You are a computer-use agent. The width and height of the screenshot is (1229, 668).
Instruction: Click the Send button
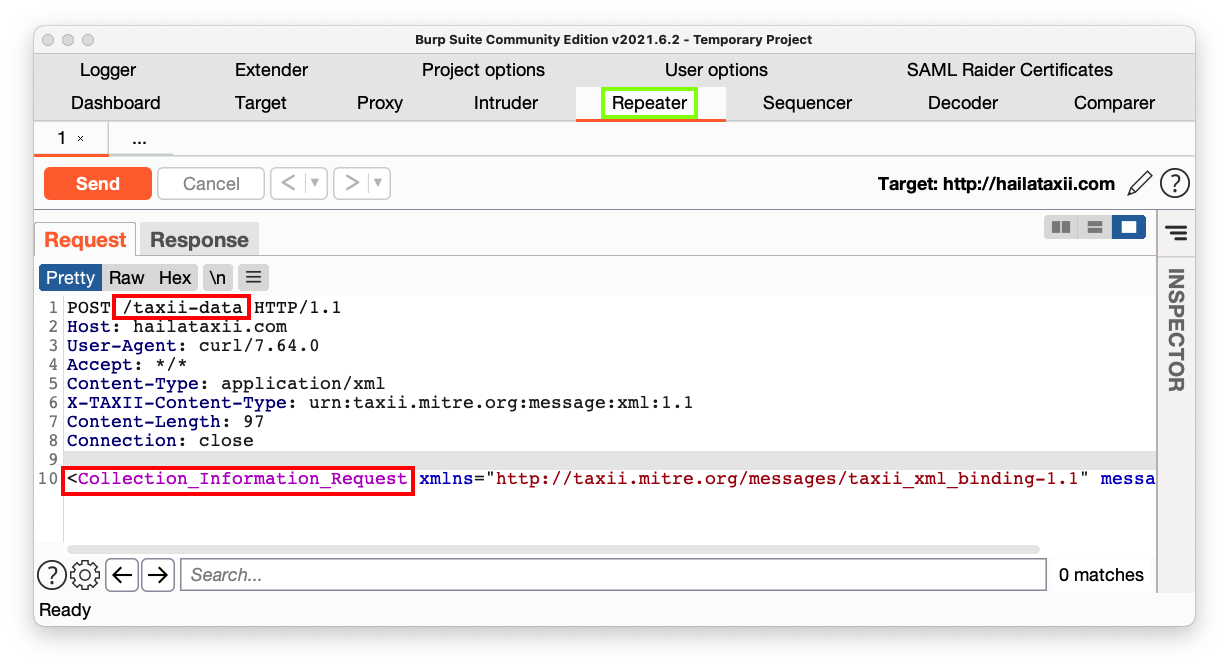(98, 184)
